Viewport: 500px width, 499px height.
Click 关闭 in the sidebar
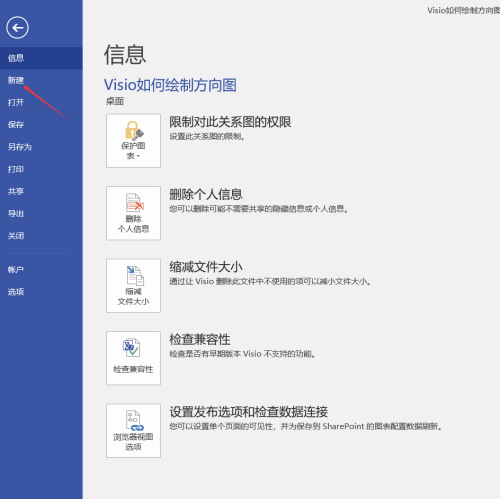click(x=41, y=236)
